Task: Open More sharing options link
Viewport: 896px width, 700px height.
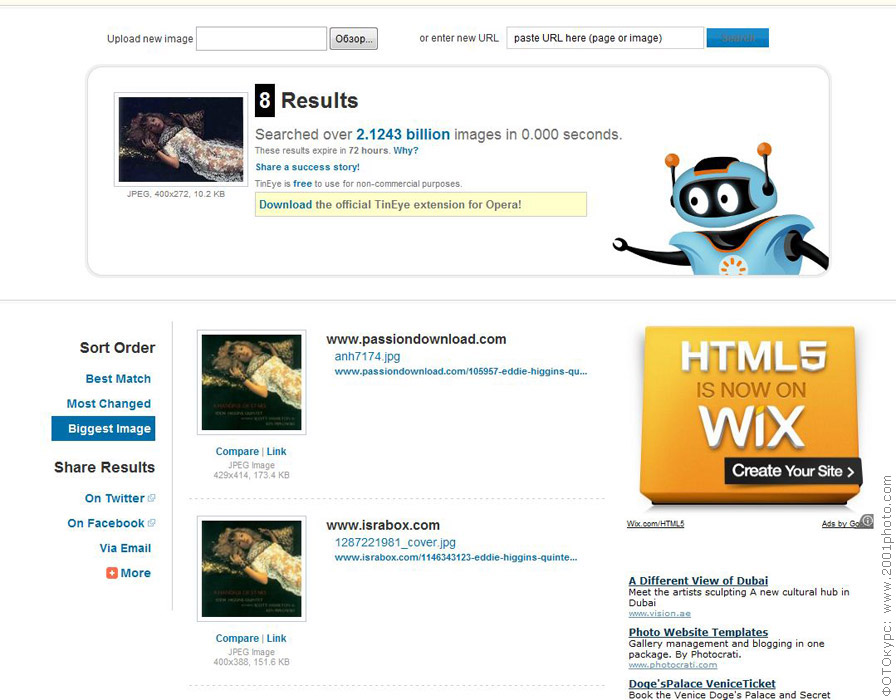Action: 135,573
